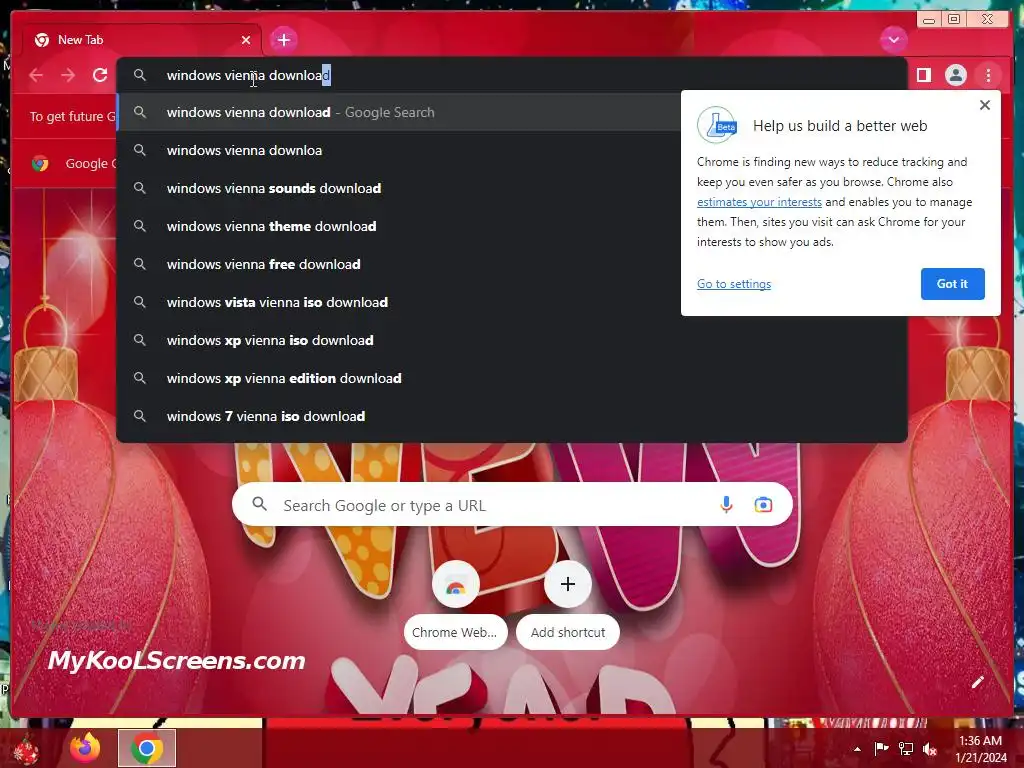Image resolution: width=1024 pixels, height=768 pixels.
Task: Click the Beta flask icon in popup
Action: [x=717, y=125]
